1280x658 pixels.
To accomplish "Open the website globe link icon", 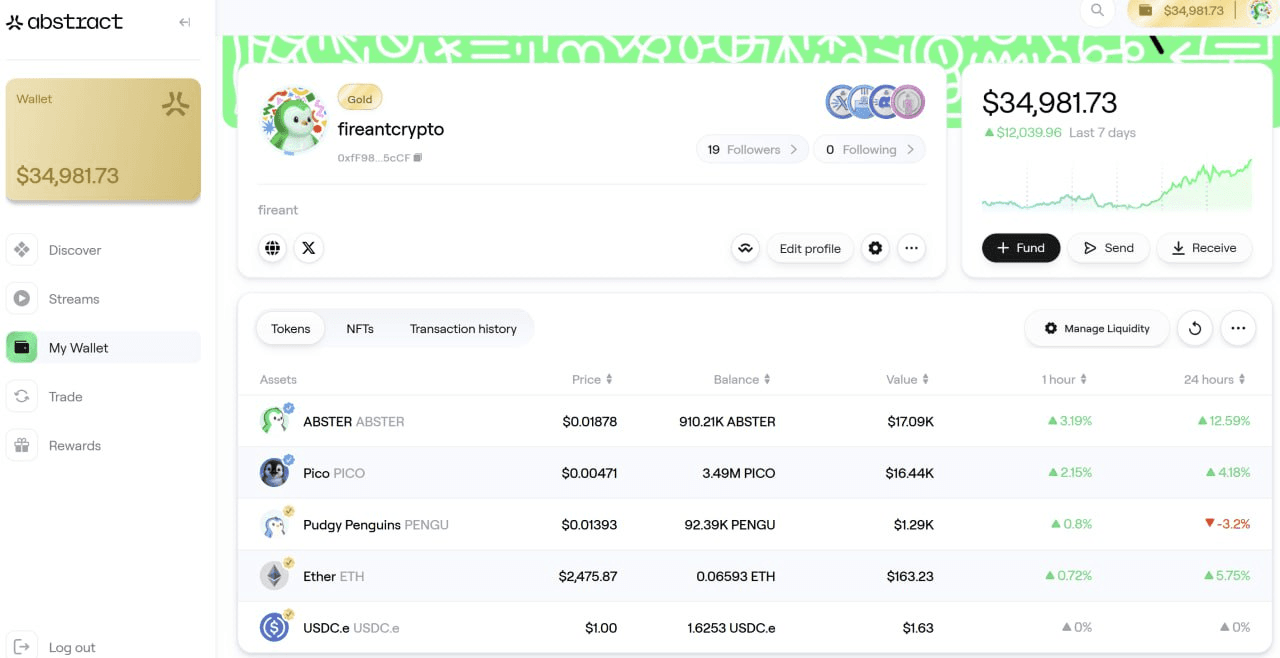I will point(273,248).
